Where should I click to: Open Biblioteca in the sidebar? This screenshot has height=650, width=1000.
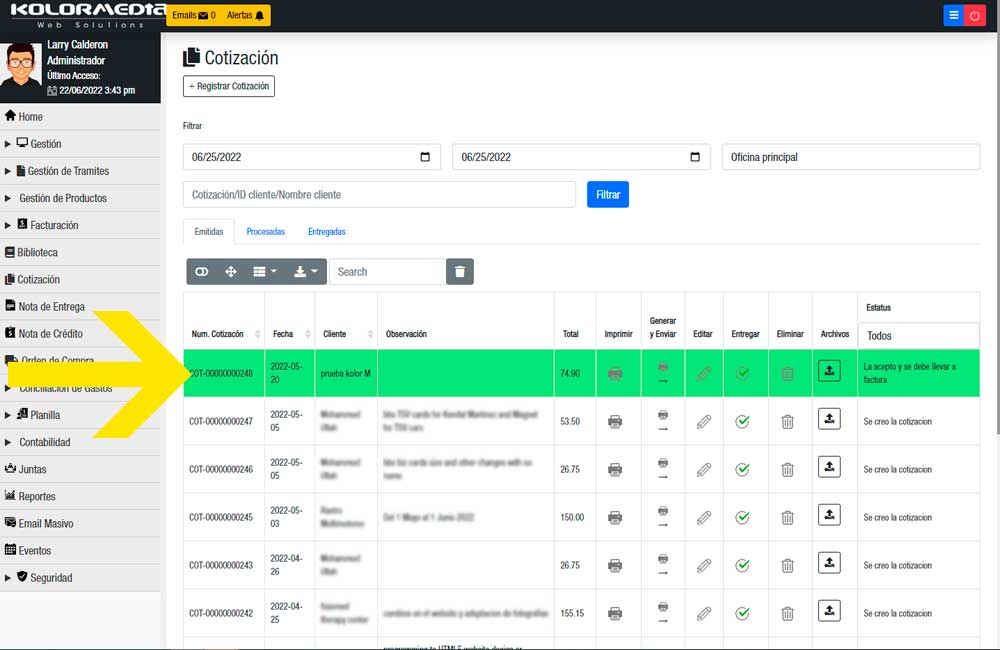(x=80, y=252)
